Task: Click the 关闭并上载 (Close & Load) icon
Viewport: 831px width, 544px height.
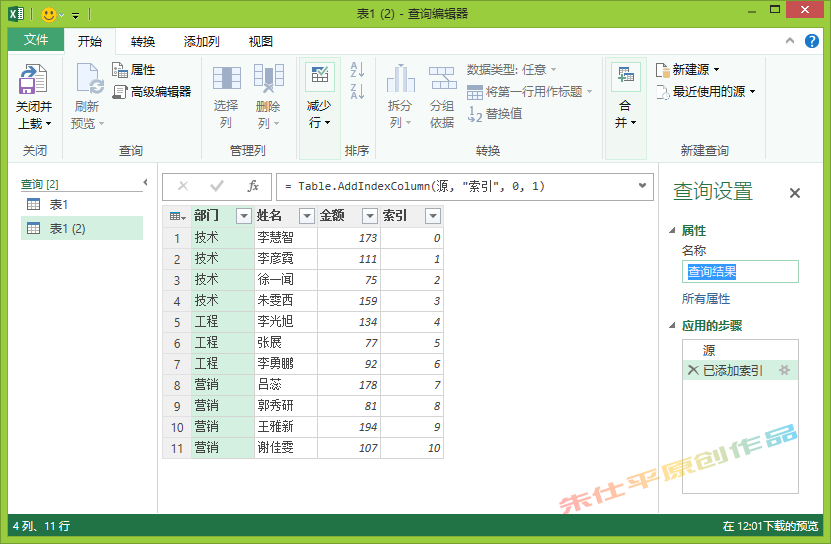Action: pos(34,81)
